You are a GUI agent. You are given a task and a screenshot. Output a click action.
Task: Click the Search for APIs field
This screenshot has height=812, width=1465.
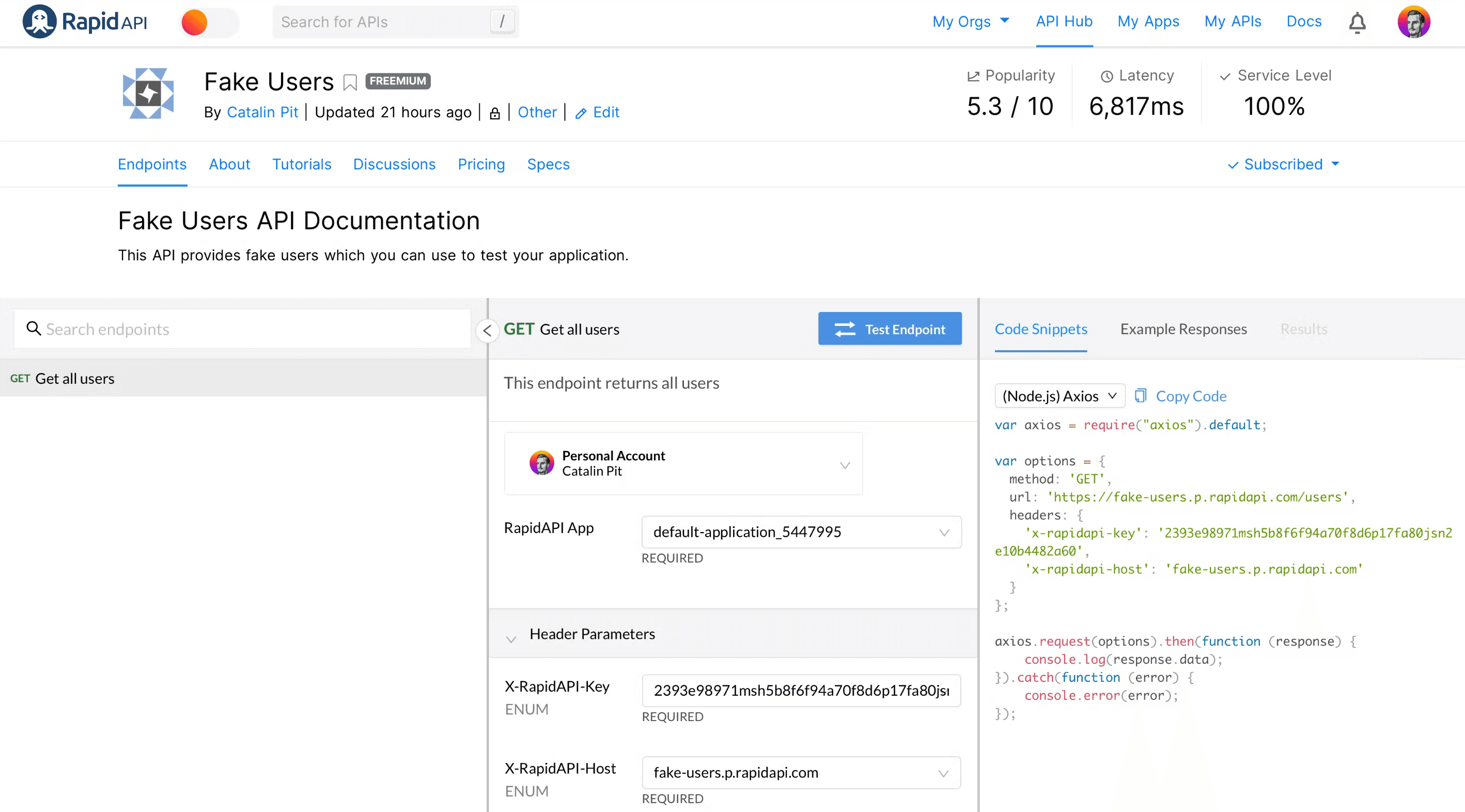396,22
